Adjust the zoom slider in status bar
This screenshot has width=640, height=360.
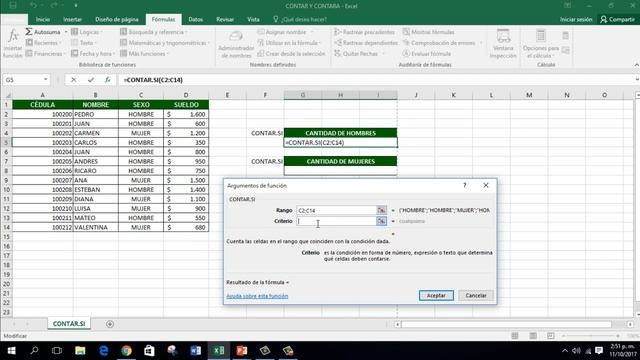tap(591, 336)
